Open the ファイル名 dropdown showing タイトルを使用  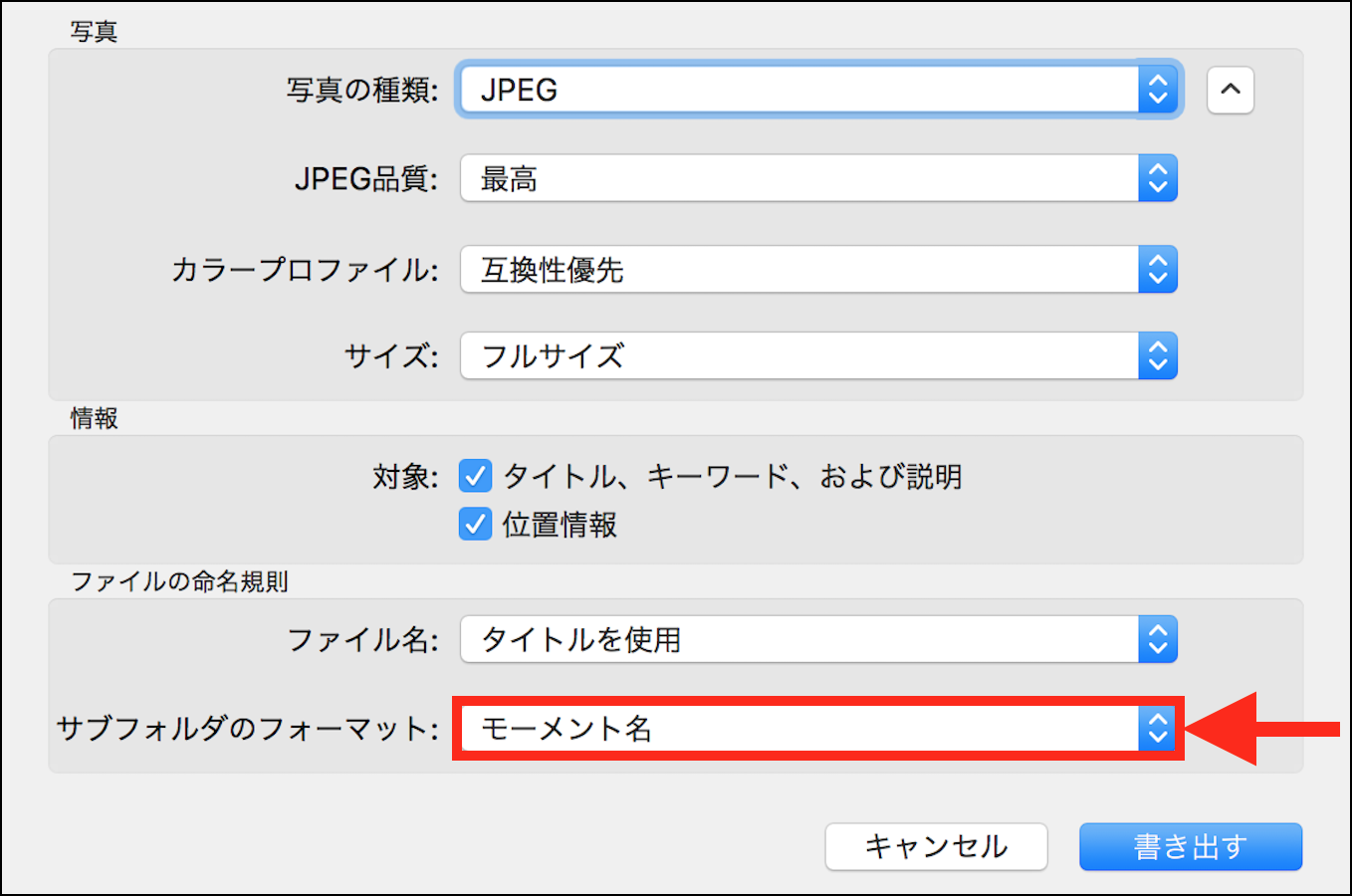[x=798, y=640]
